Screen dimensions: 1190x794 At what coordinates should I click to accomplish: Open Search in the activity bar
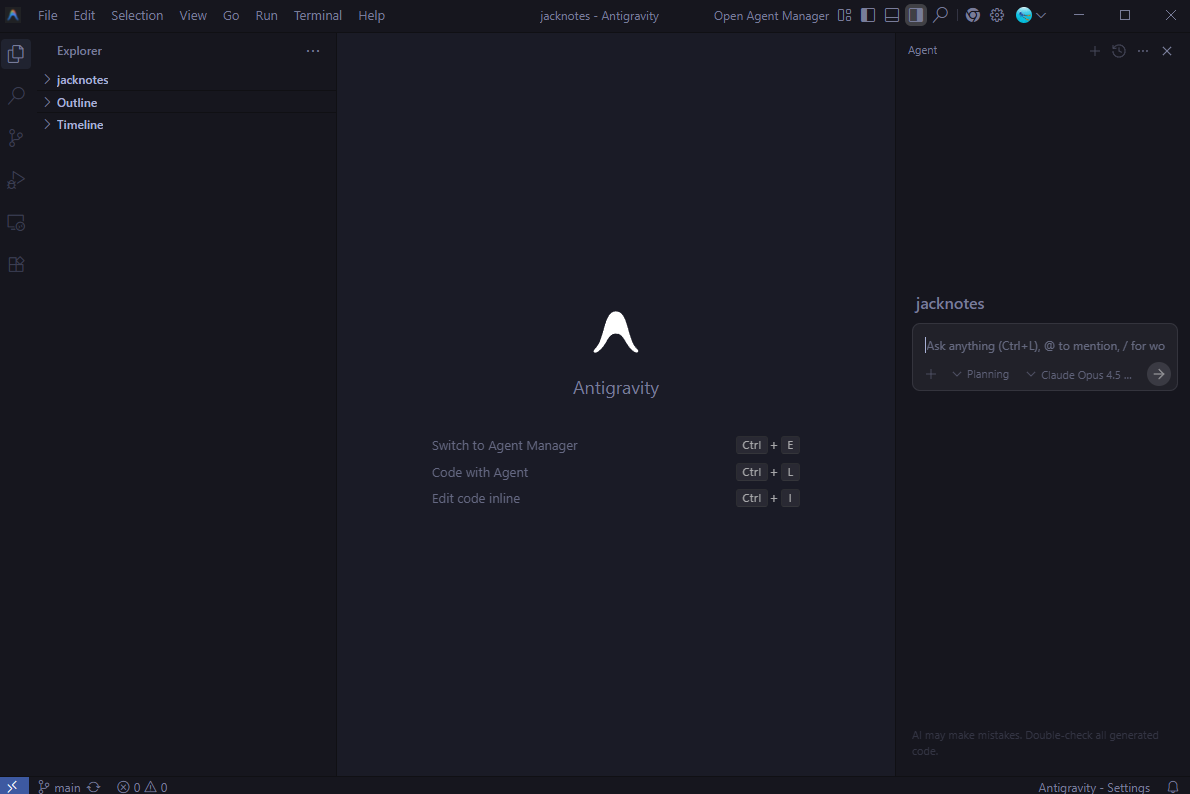[16, 96]
